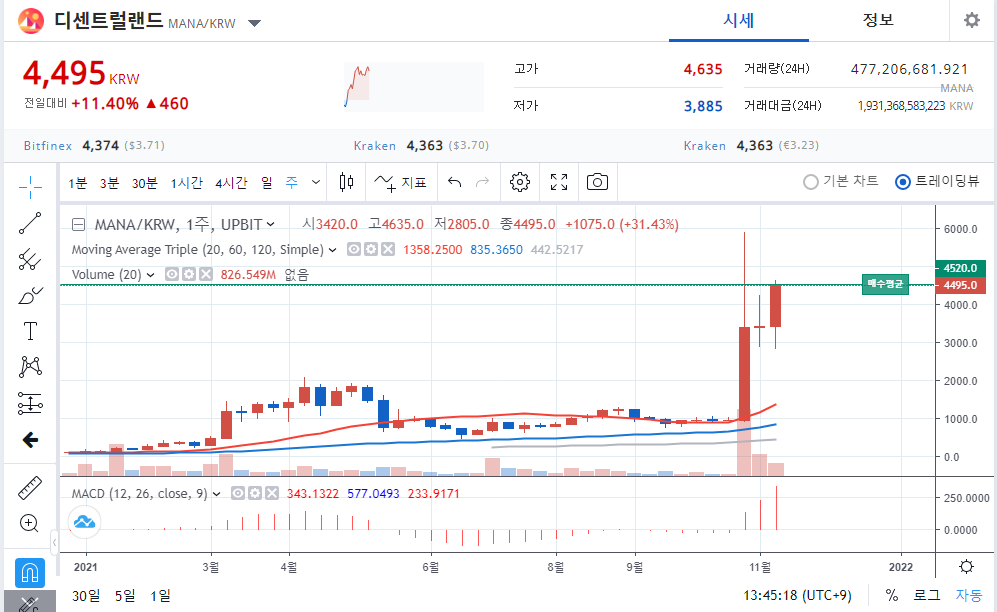
Task: Select the 4시간 interval
Action: [x=231, y=183]
